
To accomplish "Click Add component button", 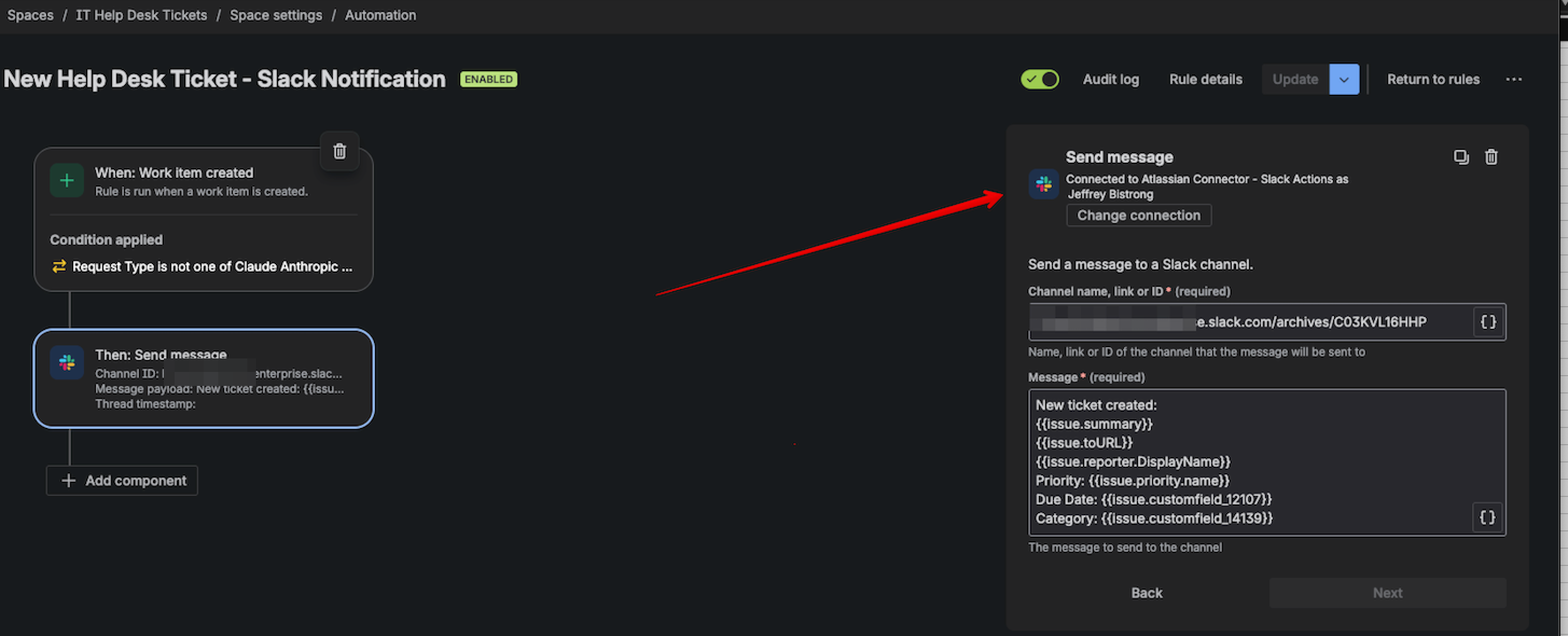I will tap(122, 481).
